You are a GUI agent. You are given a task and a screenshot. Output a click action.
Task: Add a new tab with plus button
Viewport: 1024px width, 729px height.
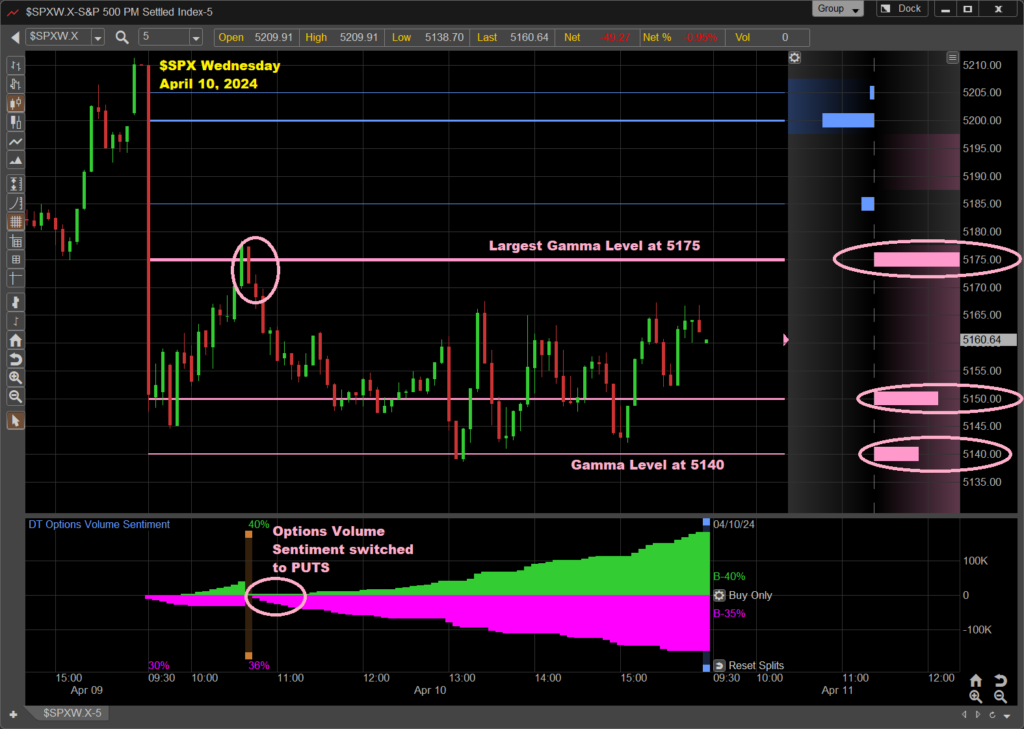pyautogui.click(x=13, y=714)
